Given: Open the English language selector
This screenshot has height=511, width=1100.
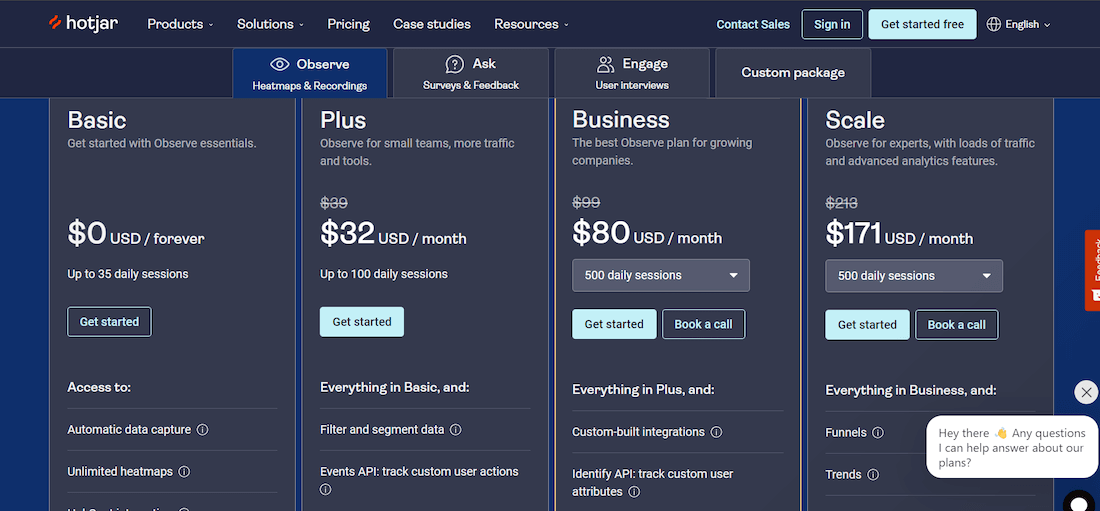Looking at the screenshot, I should (1019, 24).
